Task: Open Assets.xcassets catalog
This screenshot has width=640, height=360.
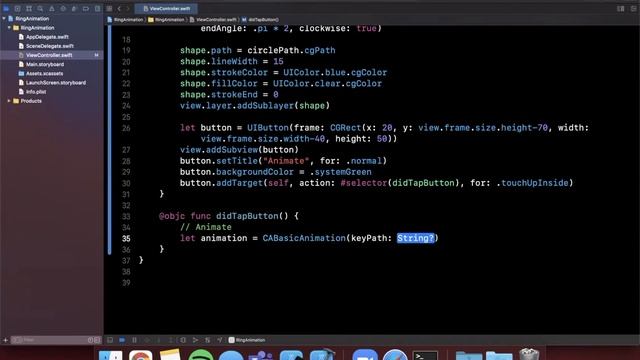Action: pyautogui.click(x=44, y=73)
